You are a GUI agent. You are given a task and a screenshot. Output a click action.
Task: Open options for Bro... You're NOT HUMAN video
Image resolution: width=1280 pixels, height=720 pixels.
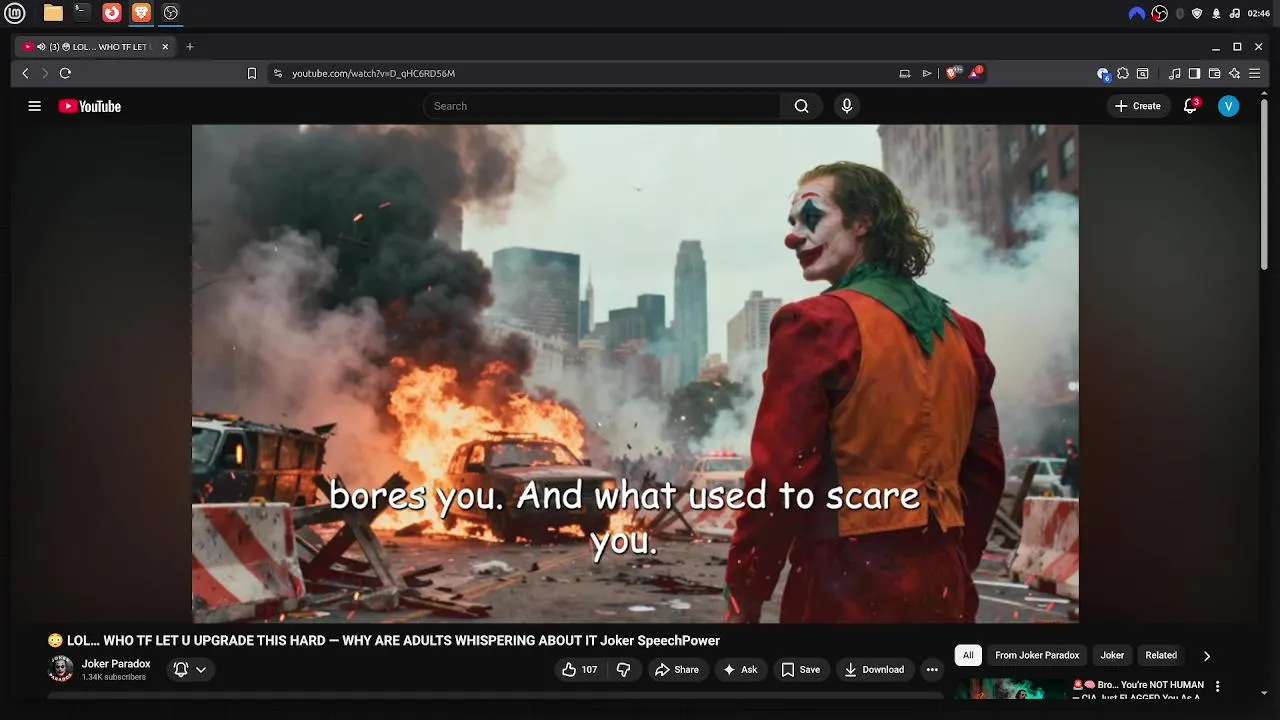point(1217,686)
